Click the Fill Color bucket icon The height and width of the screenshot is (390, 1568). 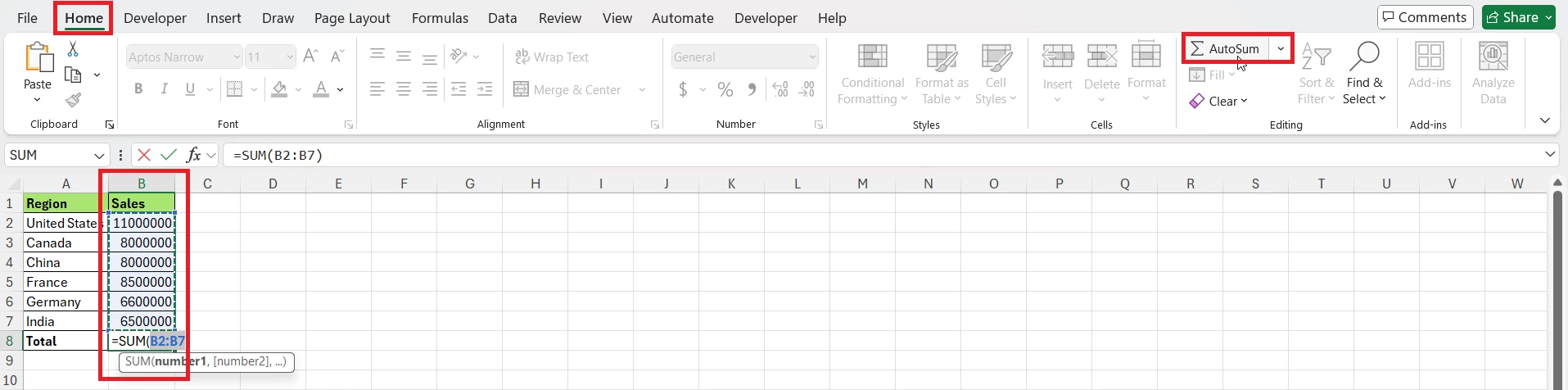pos(280,89)
